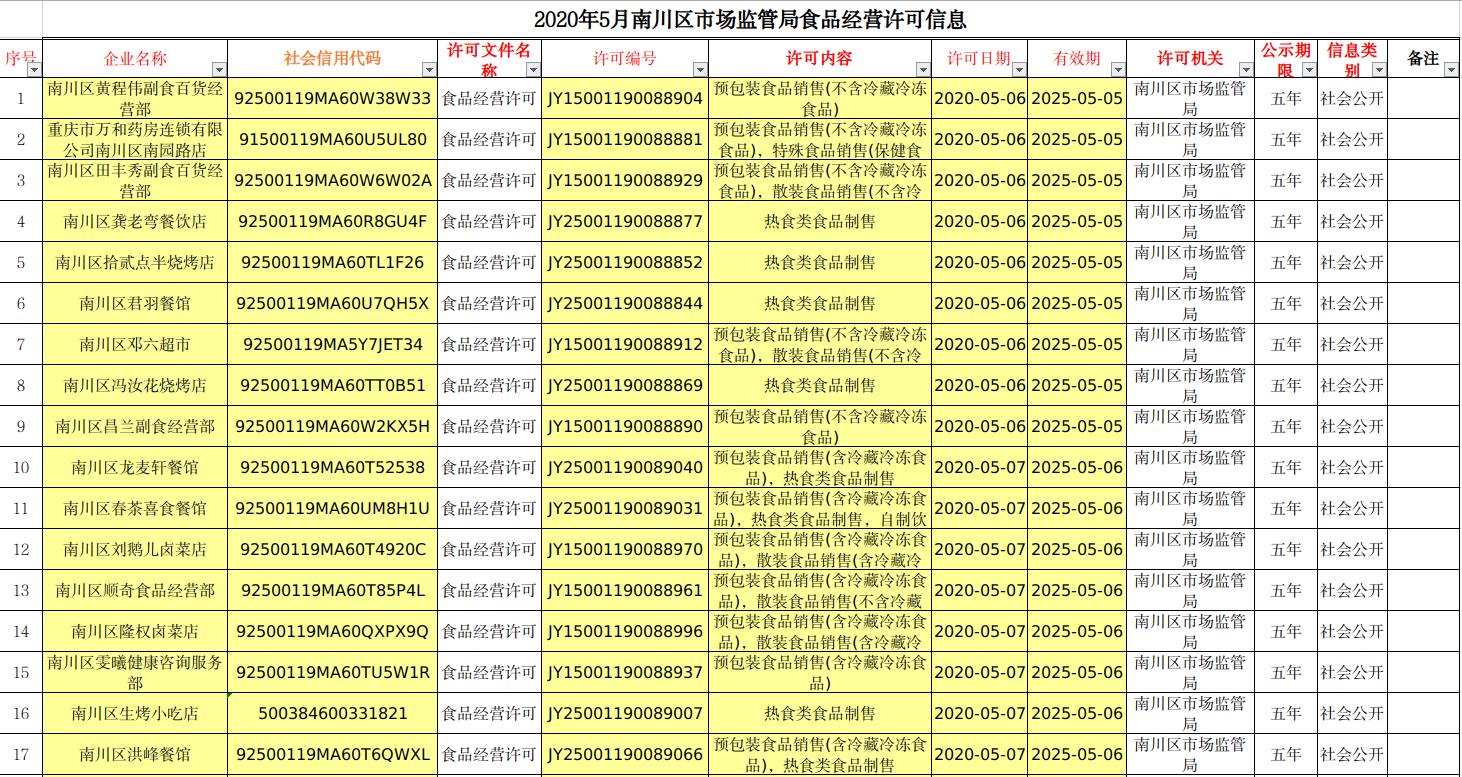Image resolution: width=1462 pixels, height=777 pixels.
Task: Select license number JY15001190088881
Action: point(625,139)
